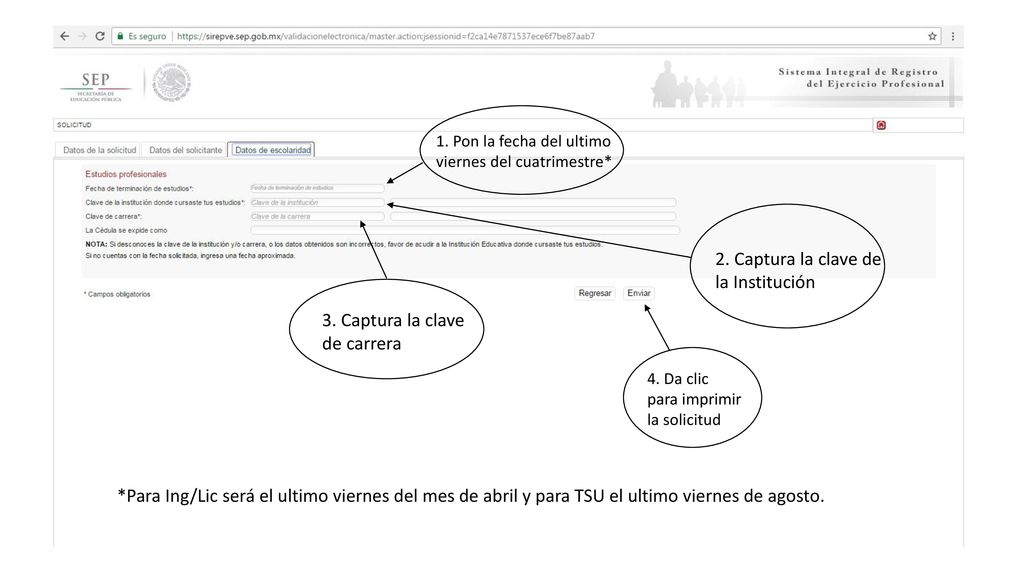1024x576 pixels.
Task: Reload the page with the refresh icon
Action: pyautogui.click(x=100, y=36)
